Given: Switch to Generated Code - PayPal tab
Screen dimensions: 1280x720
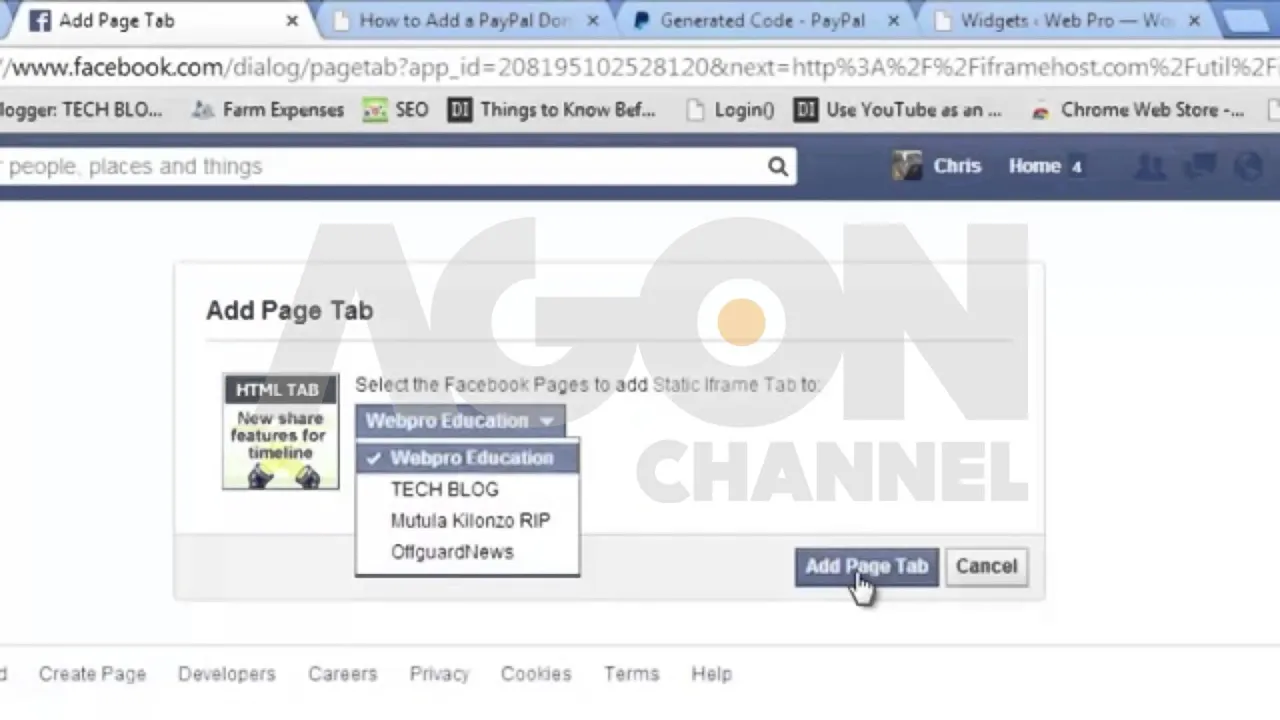Looking at the screenshot, I should coord(763,20).
